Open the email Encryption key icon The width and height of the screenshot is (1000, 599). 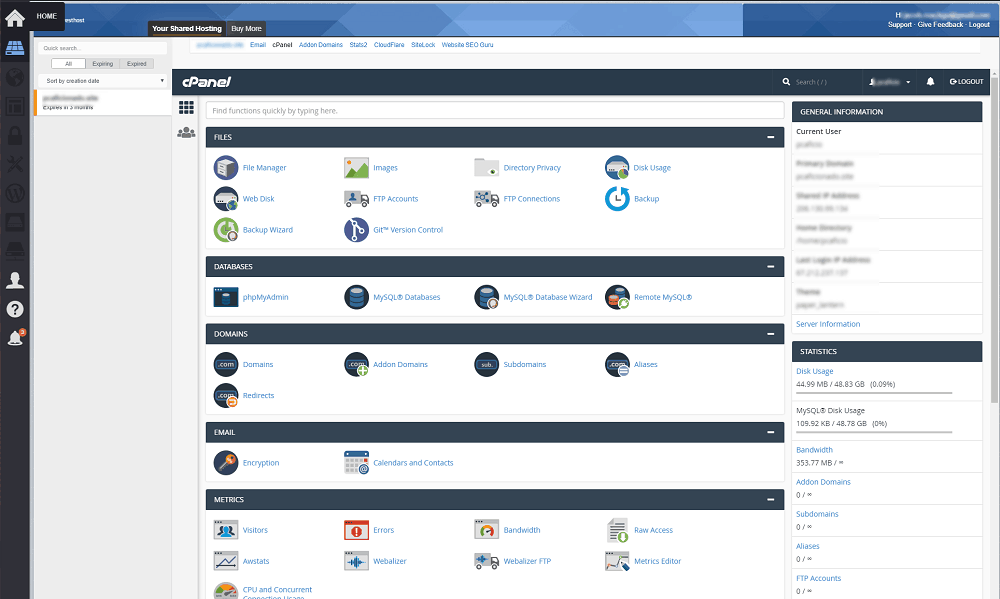tap(226, 463)
